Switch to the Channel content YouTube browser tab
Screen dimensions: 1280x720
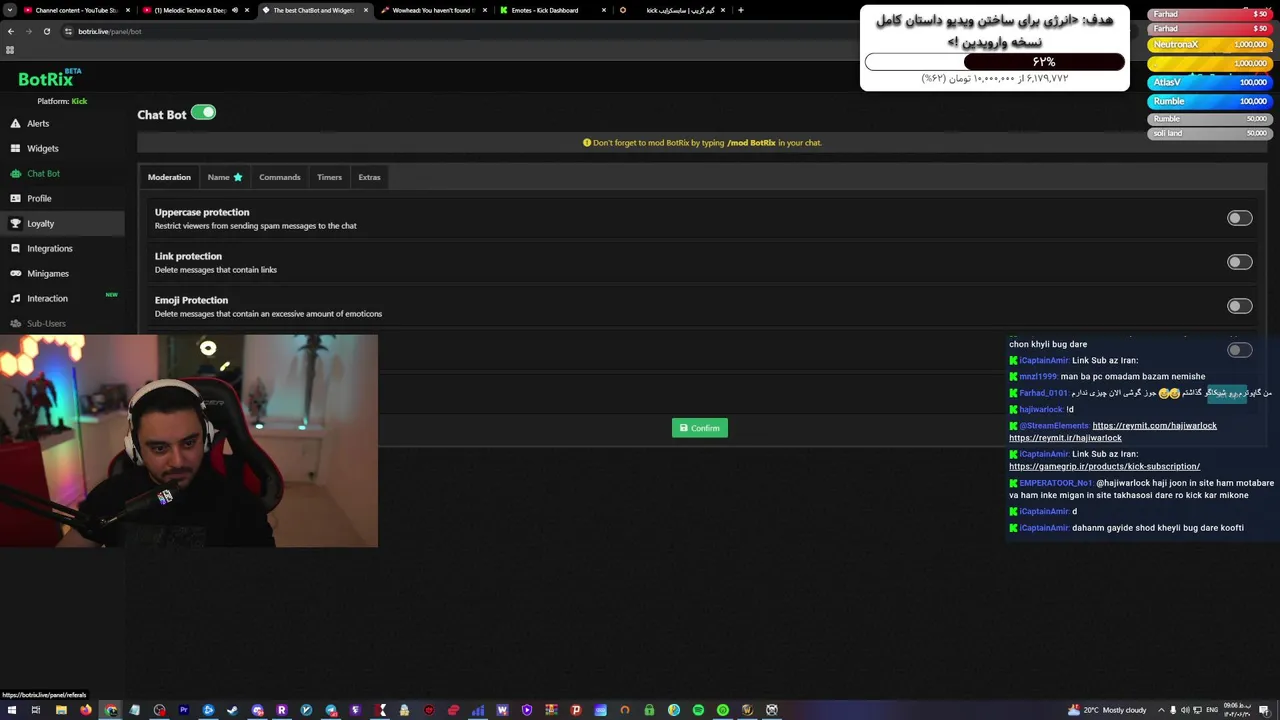[76, 10]
